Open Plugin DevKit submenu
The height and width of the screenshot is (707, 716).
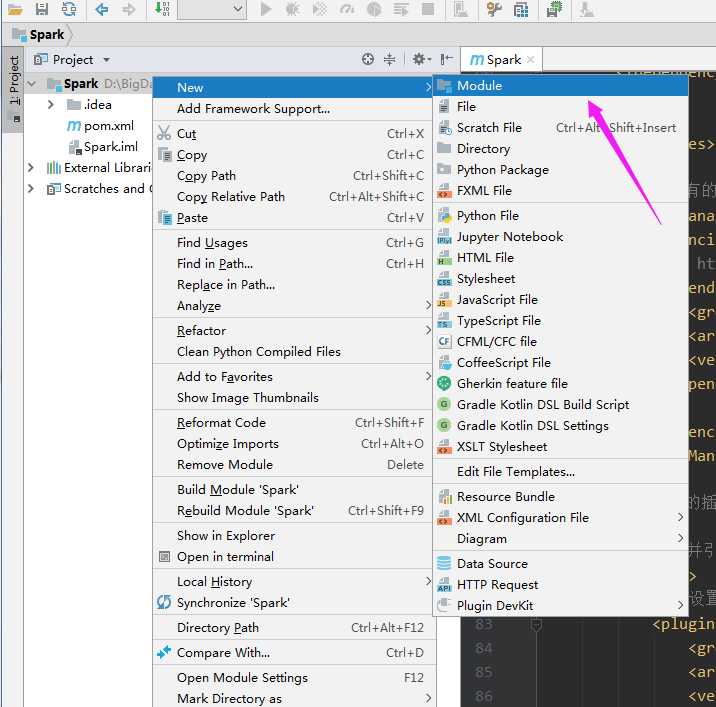coord(561,606)
